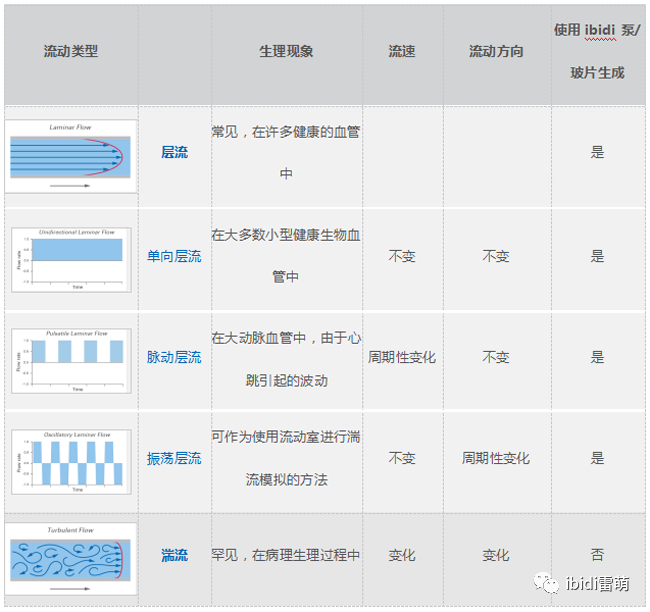Open the Turbulent Flow diagram thumbnail
The image size is (650, 612).
70,557
